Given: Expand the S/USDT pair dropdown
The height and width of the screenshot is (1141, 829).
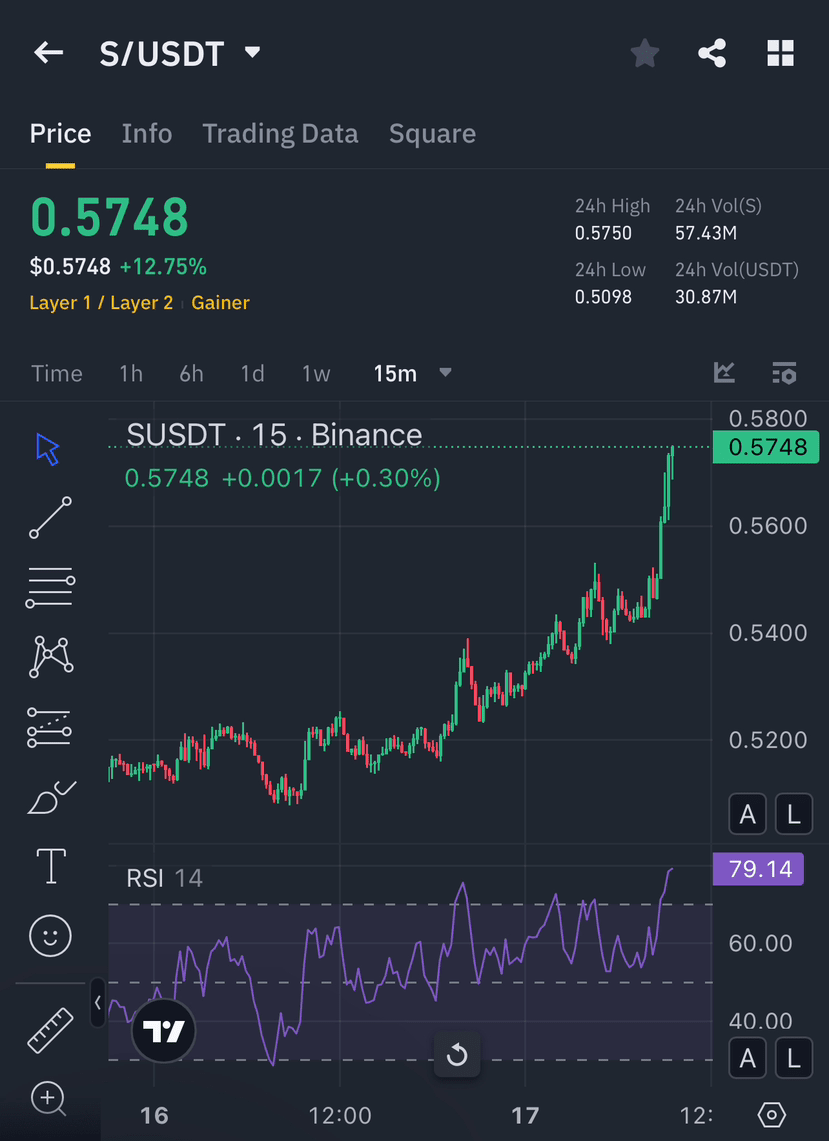Looking at the screenshot, I should click(x=253, y=52).
